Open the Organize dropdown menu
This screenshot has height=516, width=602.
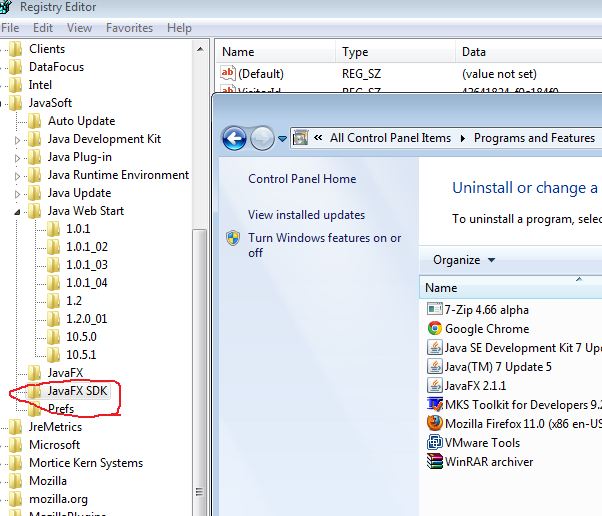[x=463, y=260]
